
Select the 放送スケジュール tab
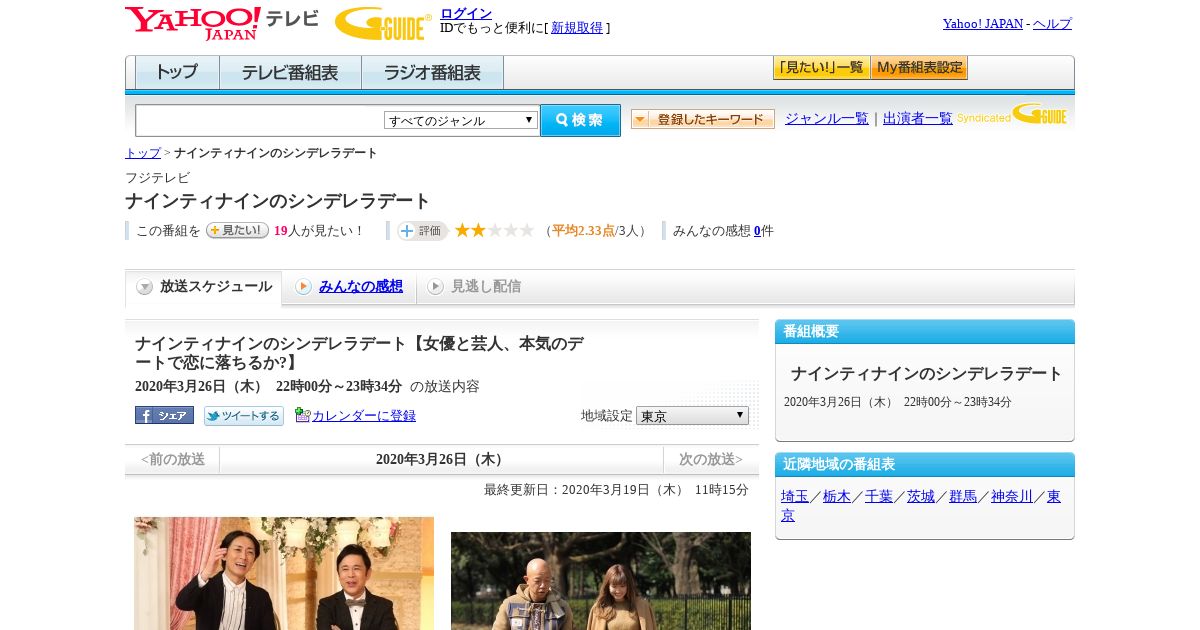click(203, 287)
